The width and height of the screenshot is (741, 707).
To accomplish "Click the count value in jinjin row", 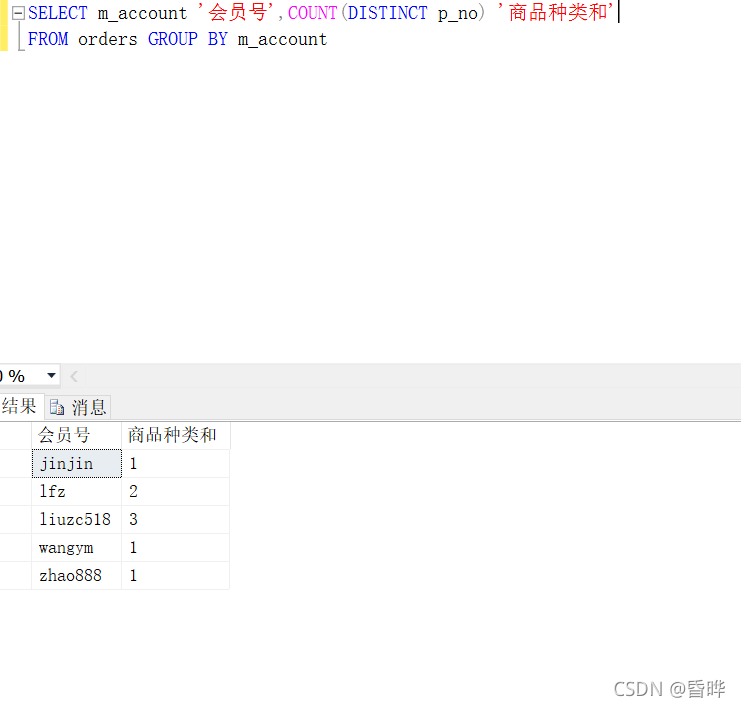I will 175,464.
